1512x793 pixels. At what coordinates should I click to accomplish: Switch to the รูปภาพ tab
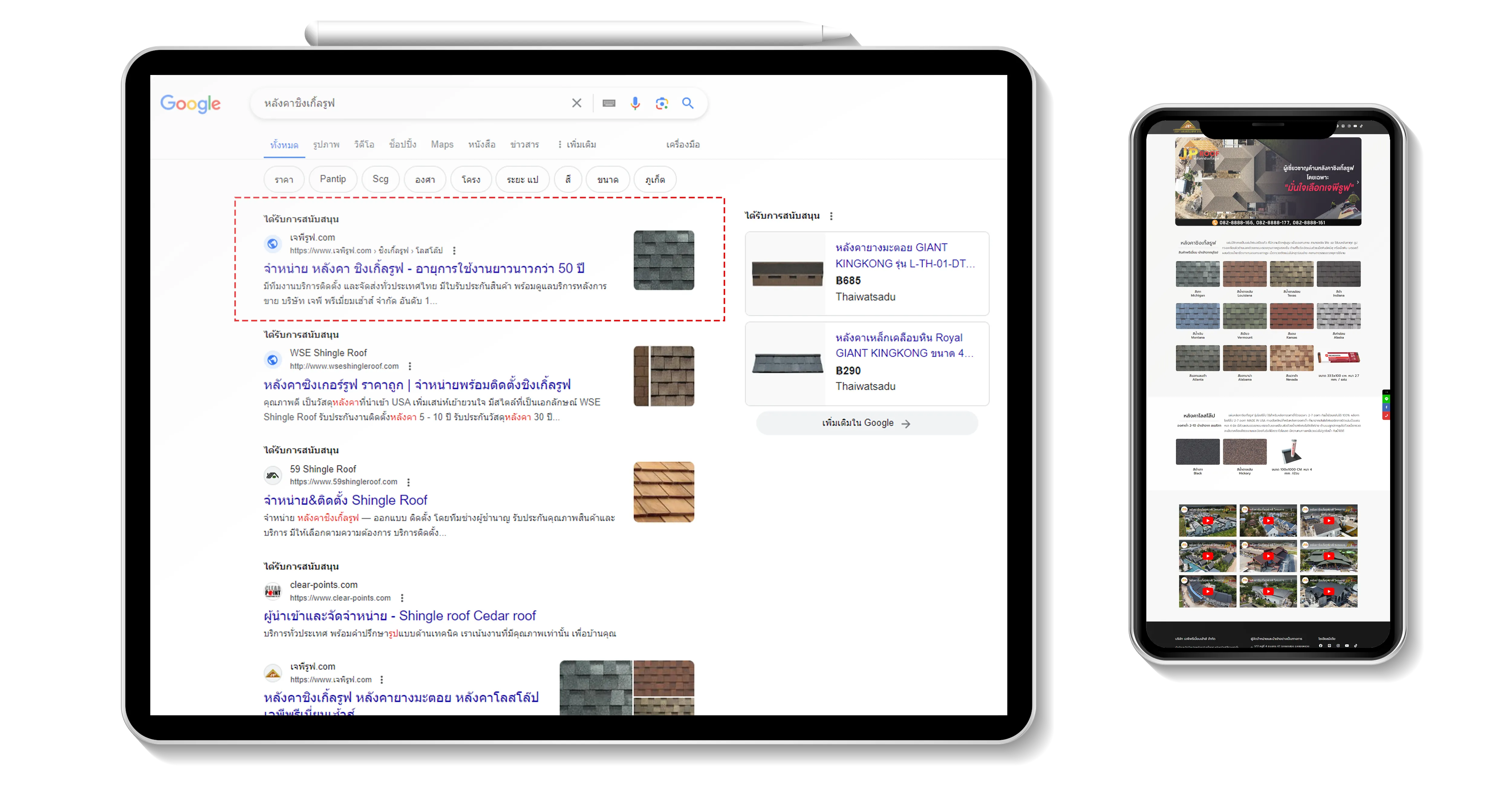point(326,145)
